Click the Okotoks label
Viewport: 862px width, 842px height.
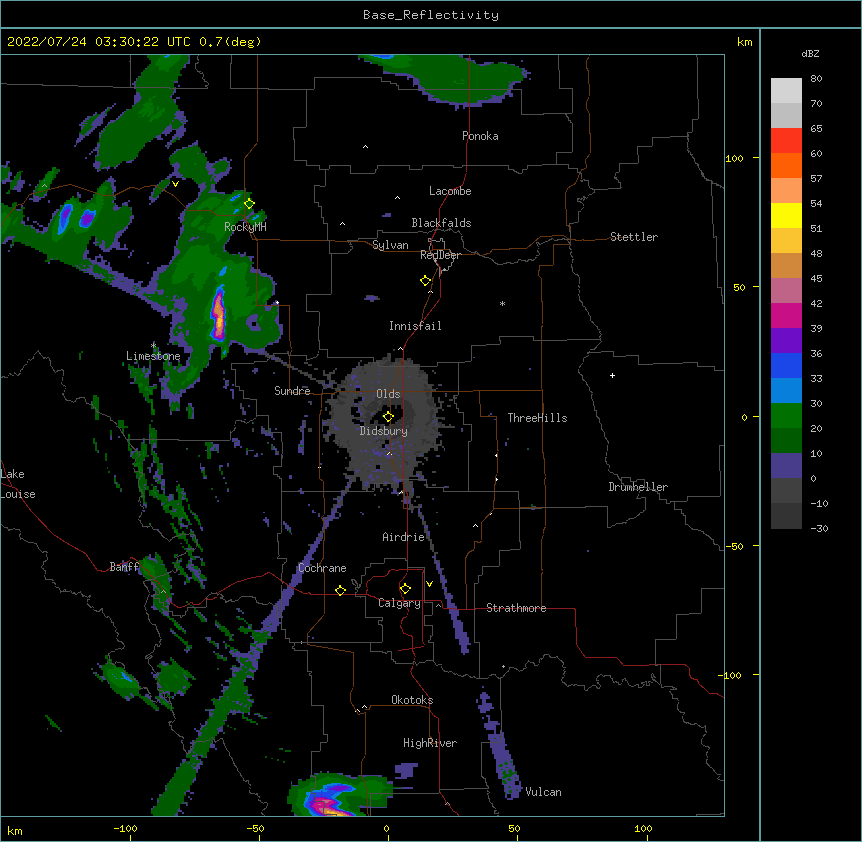click(x=412, y=700)
